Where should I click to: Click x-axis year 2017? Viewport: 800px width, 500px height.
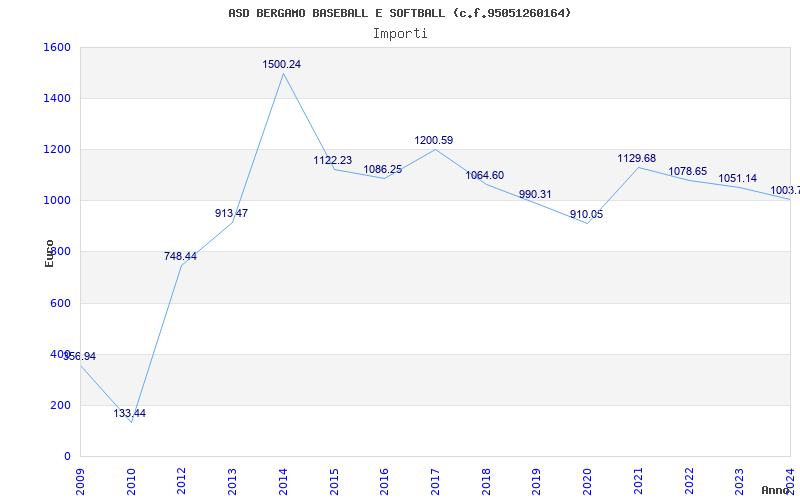point(435,481)
